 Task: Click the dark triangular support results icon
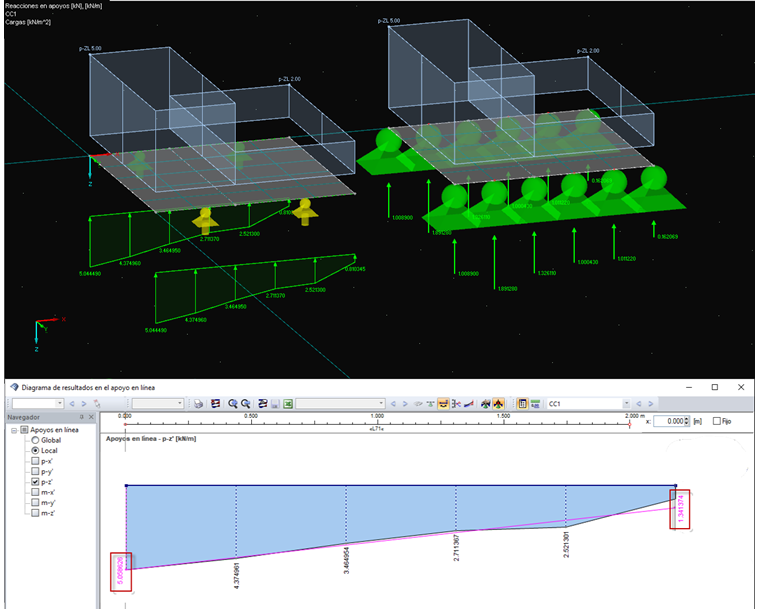486,404
